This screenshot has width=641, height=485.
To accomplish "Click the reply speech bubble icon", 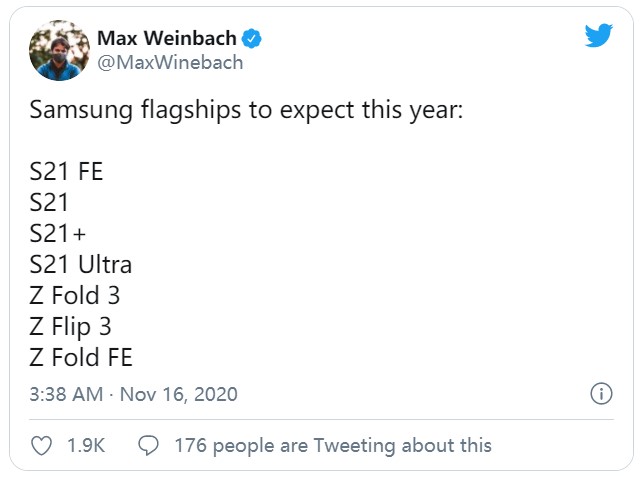I will pos(148,445).
